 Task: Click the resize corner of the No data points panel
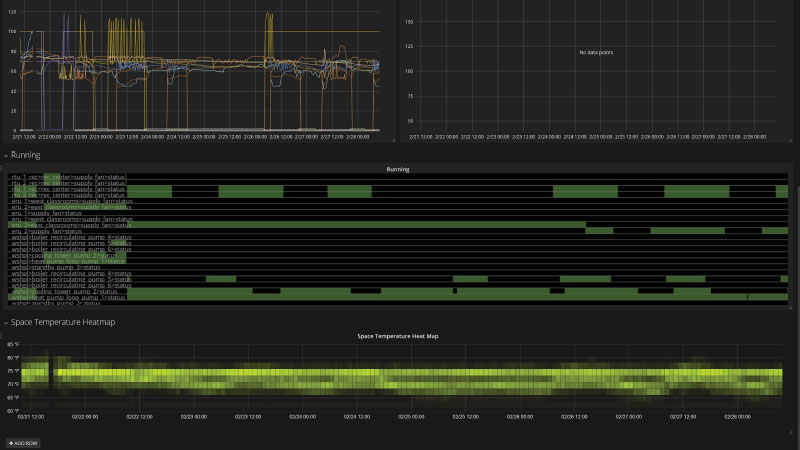(789, 140)
